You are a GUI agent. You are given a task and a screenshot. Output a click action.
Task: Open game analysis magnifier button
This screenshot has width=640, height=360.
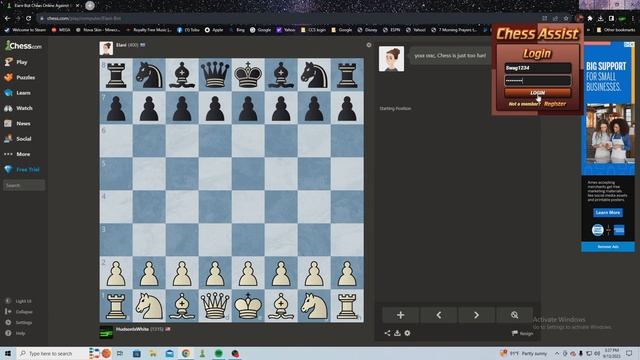pyautogui.click(x=514, y=315)
